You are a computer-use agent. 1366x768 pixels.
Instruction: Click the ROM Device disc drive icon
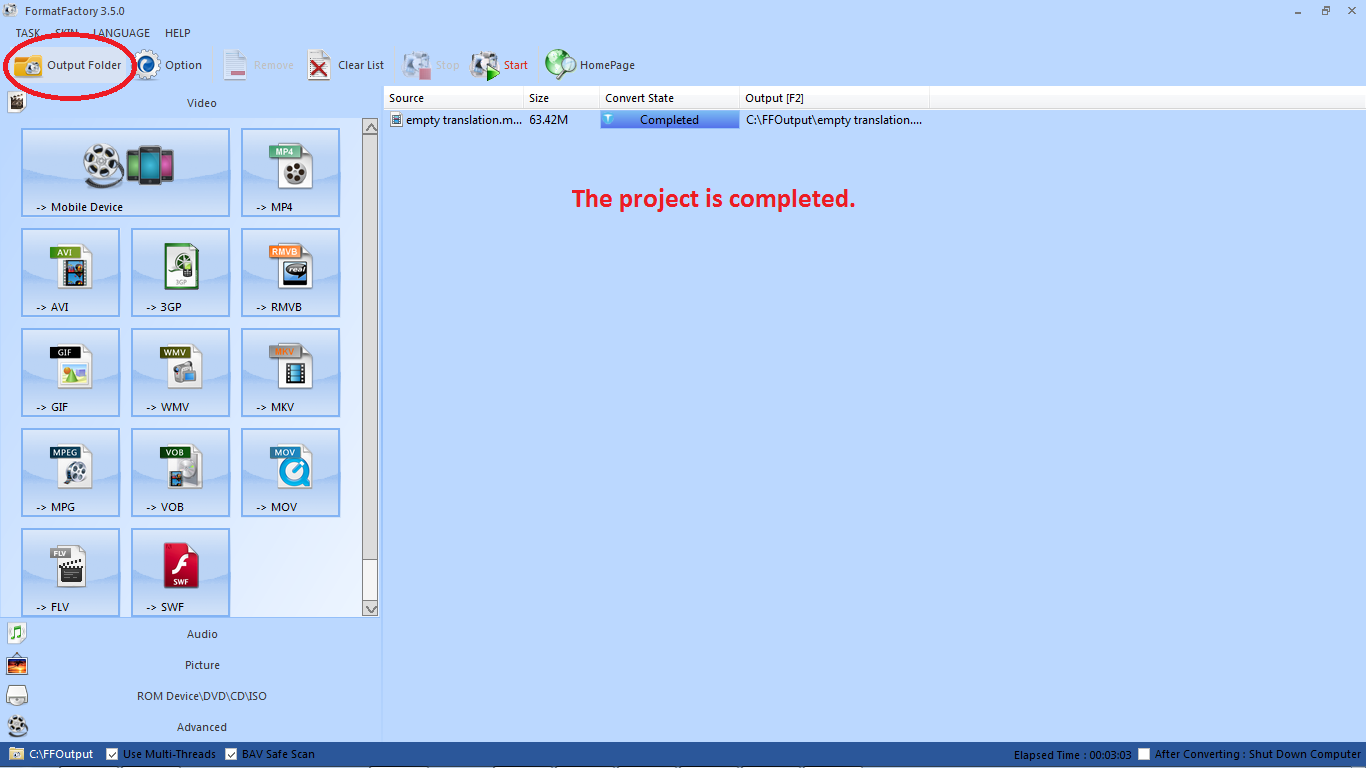point(17,696)
